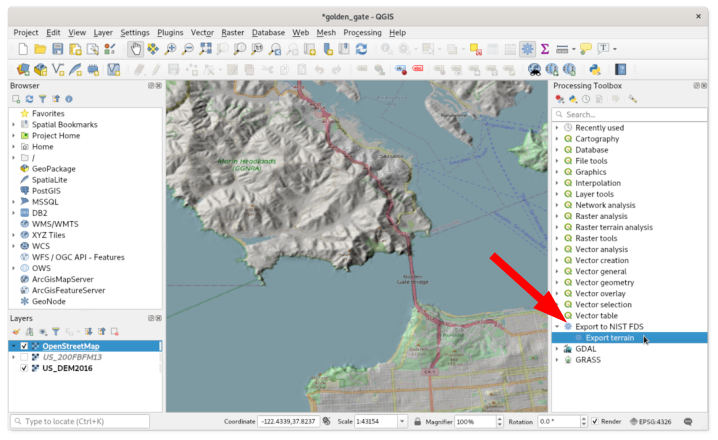The width and height of the screenshot is (718, 440).
Task: Click the Show Map Tips speech-bubble icon
Action: (586, 49)
